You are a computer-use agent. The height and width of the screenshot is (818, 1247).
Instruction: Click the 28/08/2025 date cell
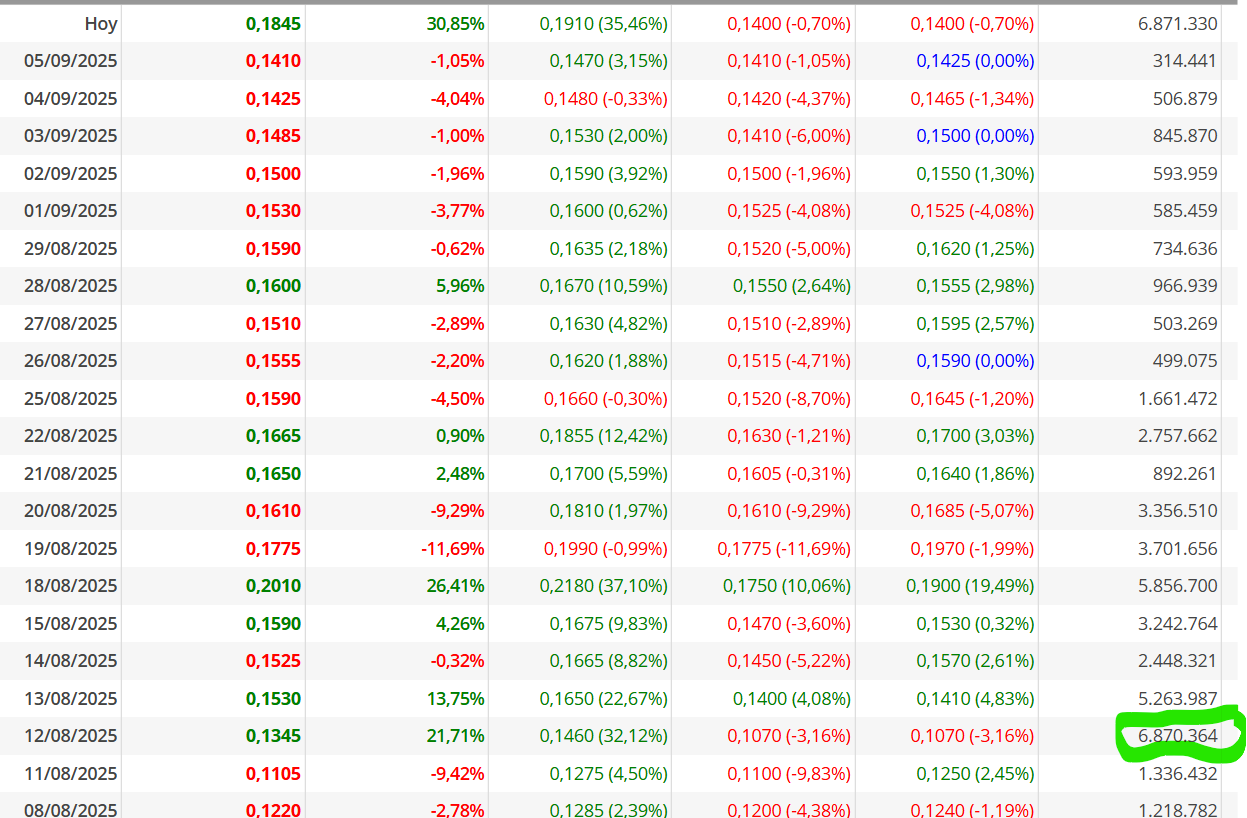(71, 286)
